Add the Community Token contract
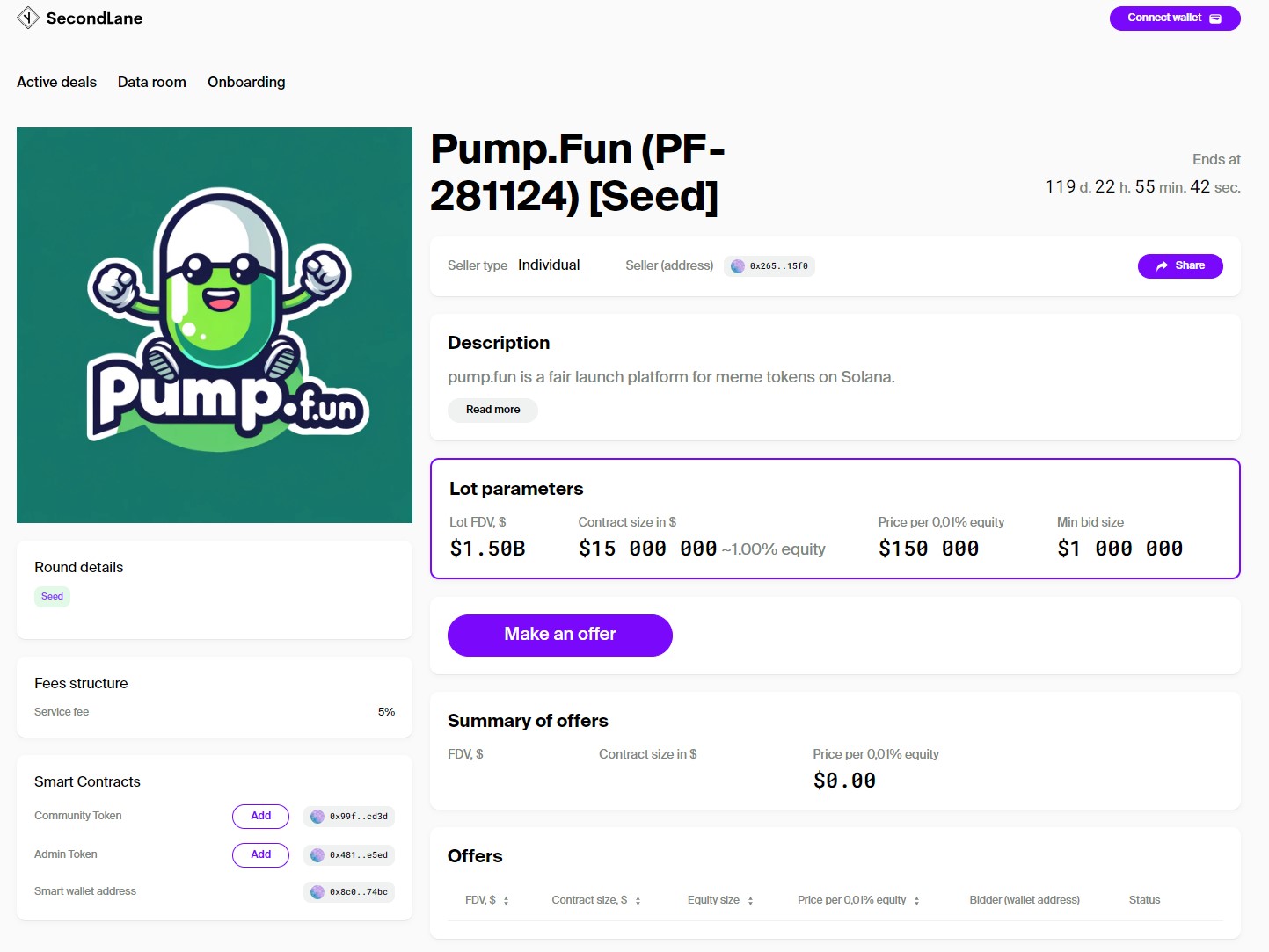The height and width of the screenshot is (952, 1269). coord(260,816)
